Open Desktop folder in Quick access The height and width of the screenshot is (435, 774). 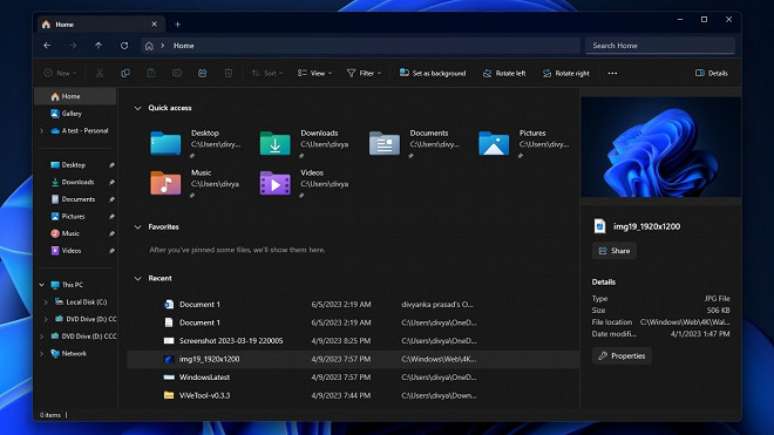pyautogui.click(x=195, y=143)
